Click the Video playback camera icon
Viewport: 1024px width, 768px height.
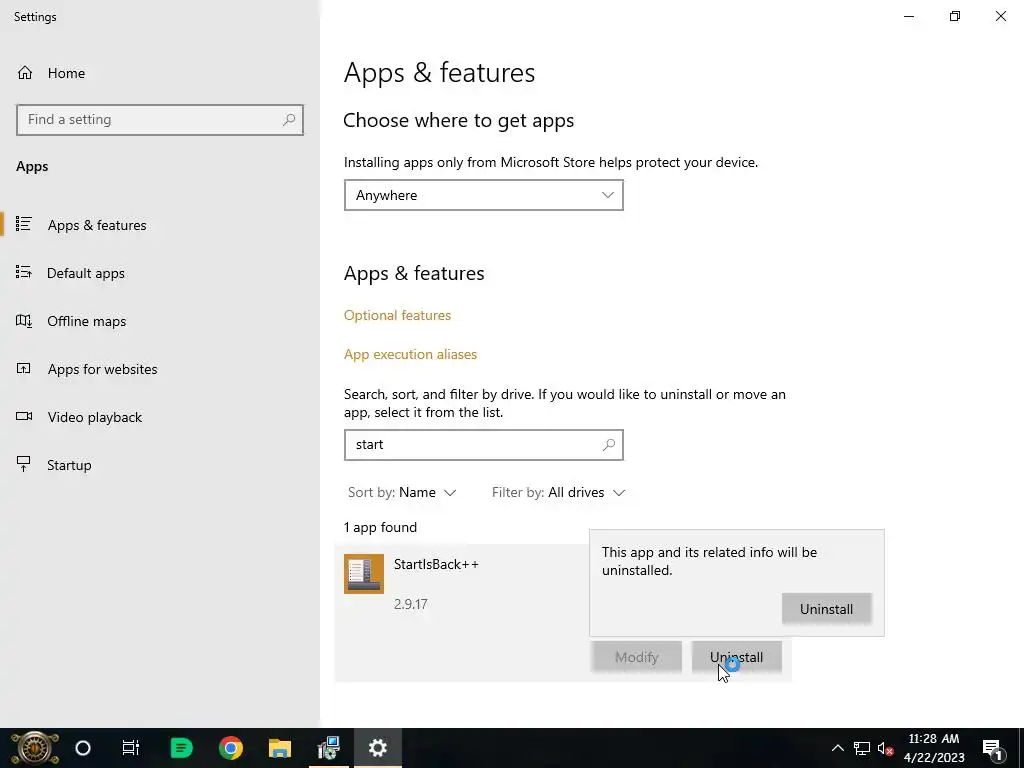click(x=24, y=416)
